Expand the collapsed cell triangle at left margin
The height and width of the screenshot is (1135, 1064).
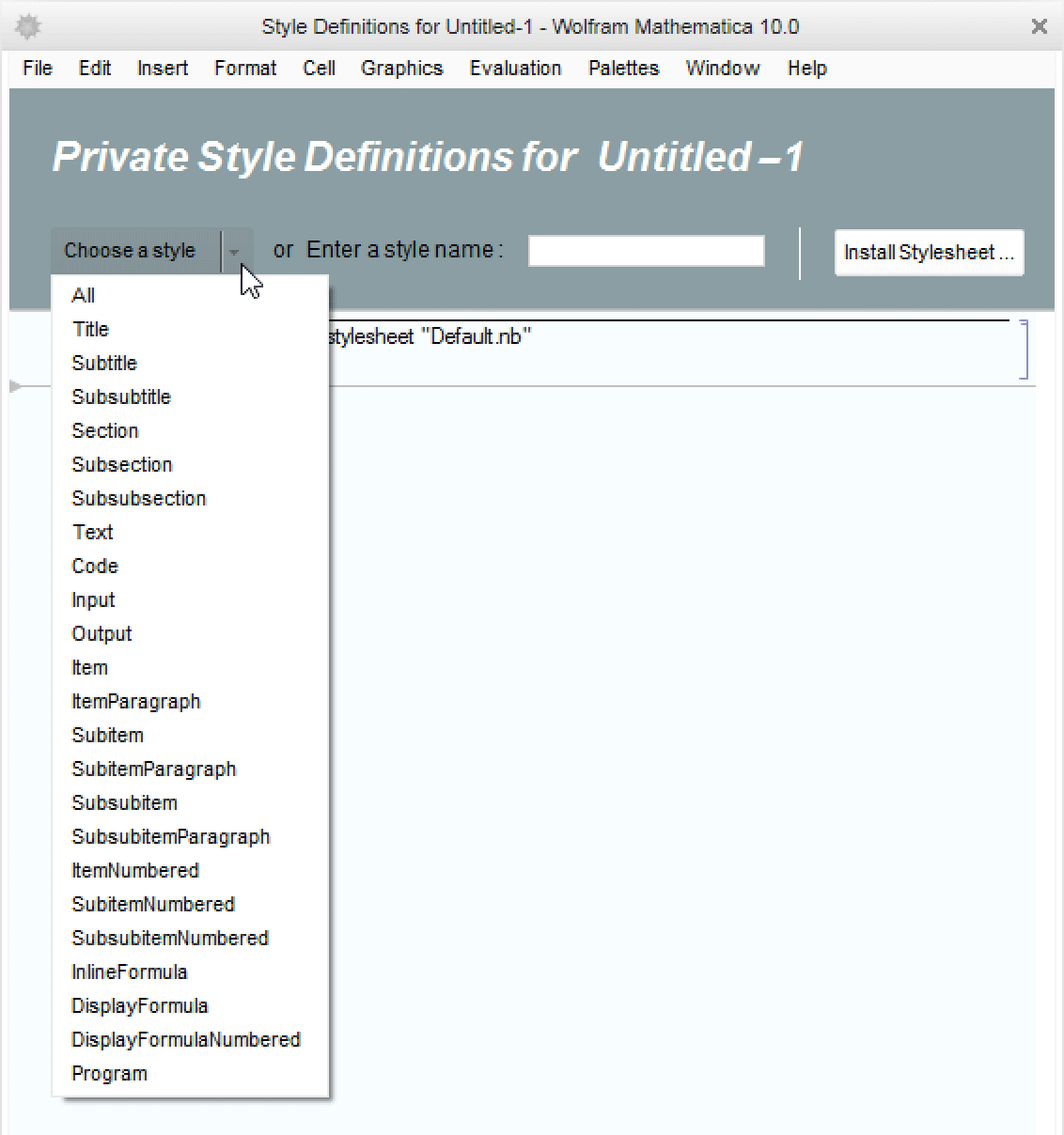[14, 385]
